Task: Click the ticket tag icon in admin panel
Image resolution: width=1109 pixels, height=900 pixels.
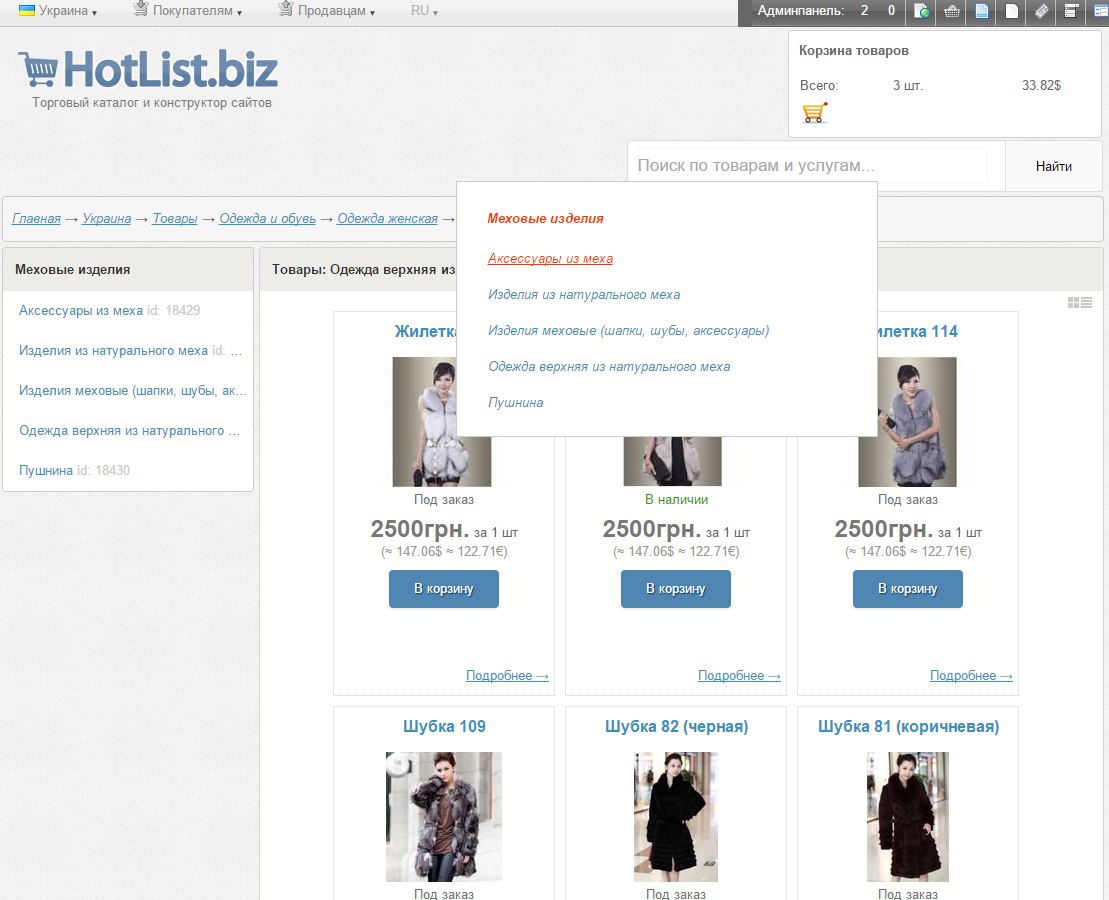Action: pos(1041,12)
